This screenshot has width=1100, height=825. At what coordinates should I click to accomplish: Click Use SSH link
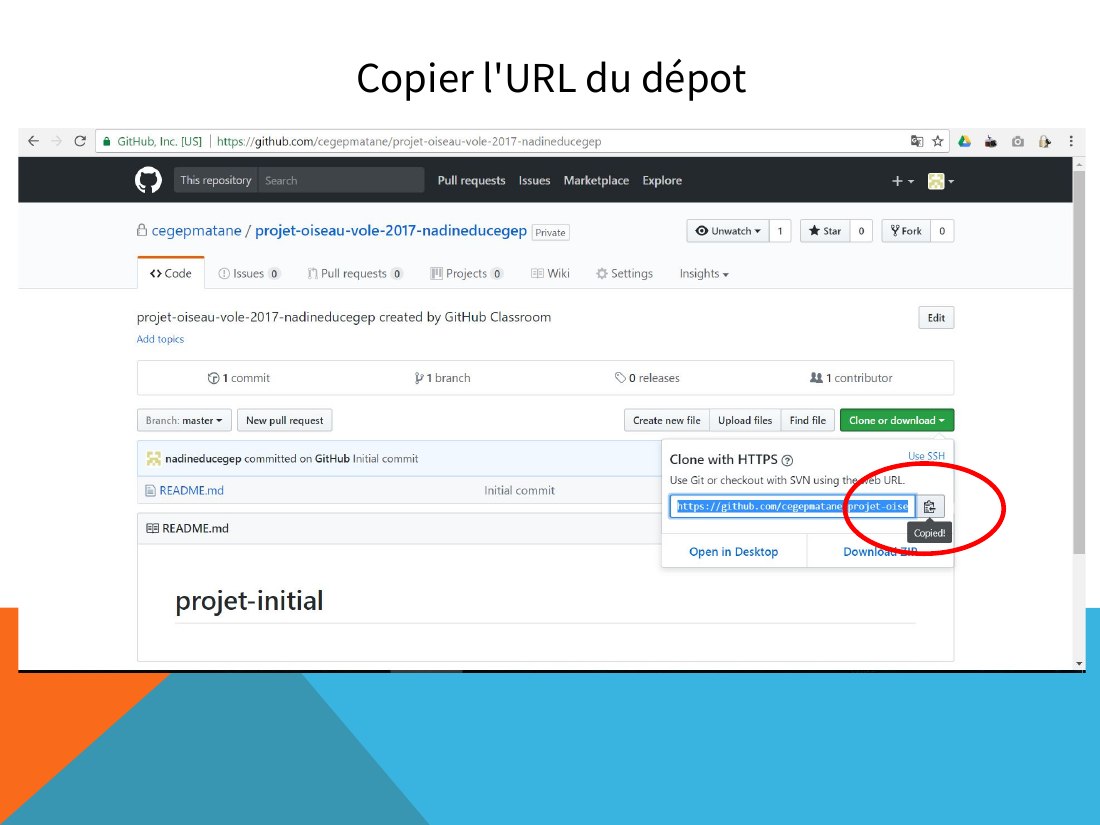click(x=926, y=456)
